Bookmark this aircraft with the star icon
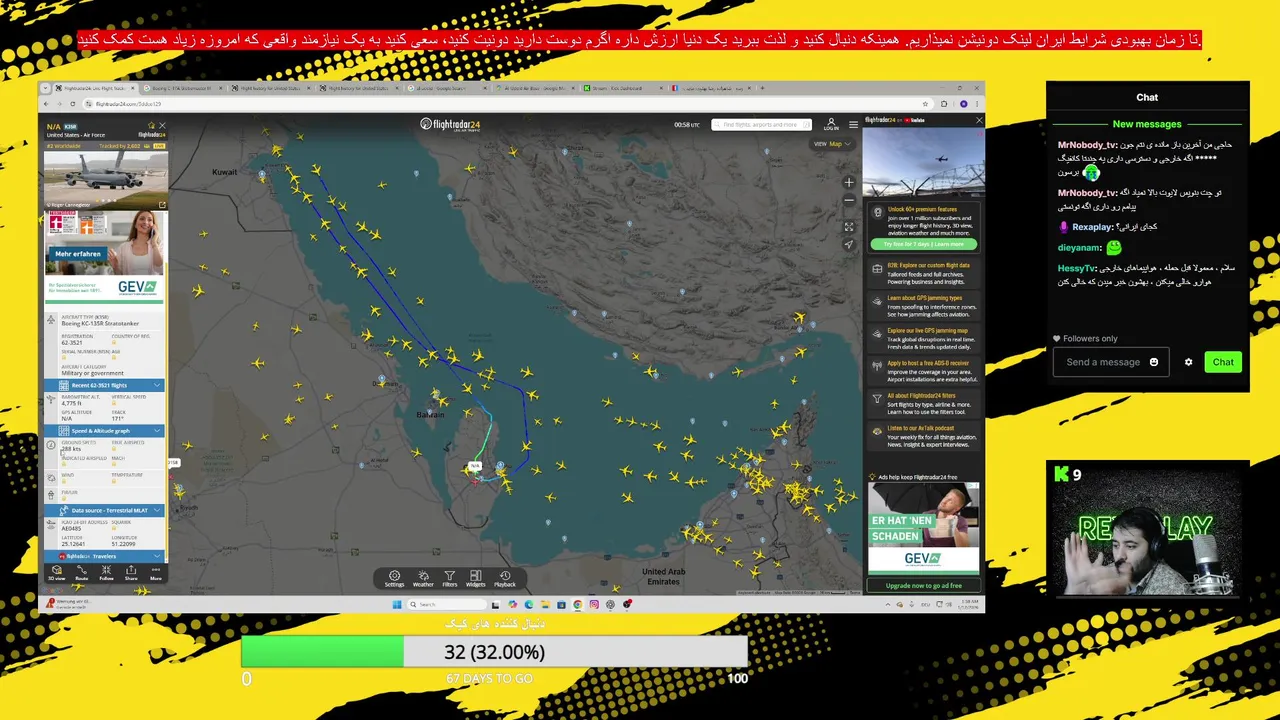 pos(152,126)
